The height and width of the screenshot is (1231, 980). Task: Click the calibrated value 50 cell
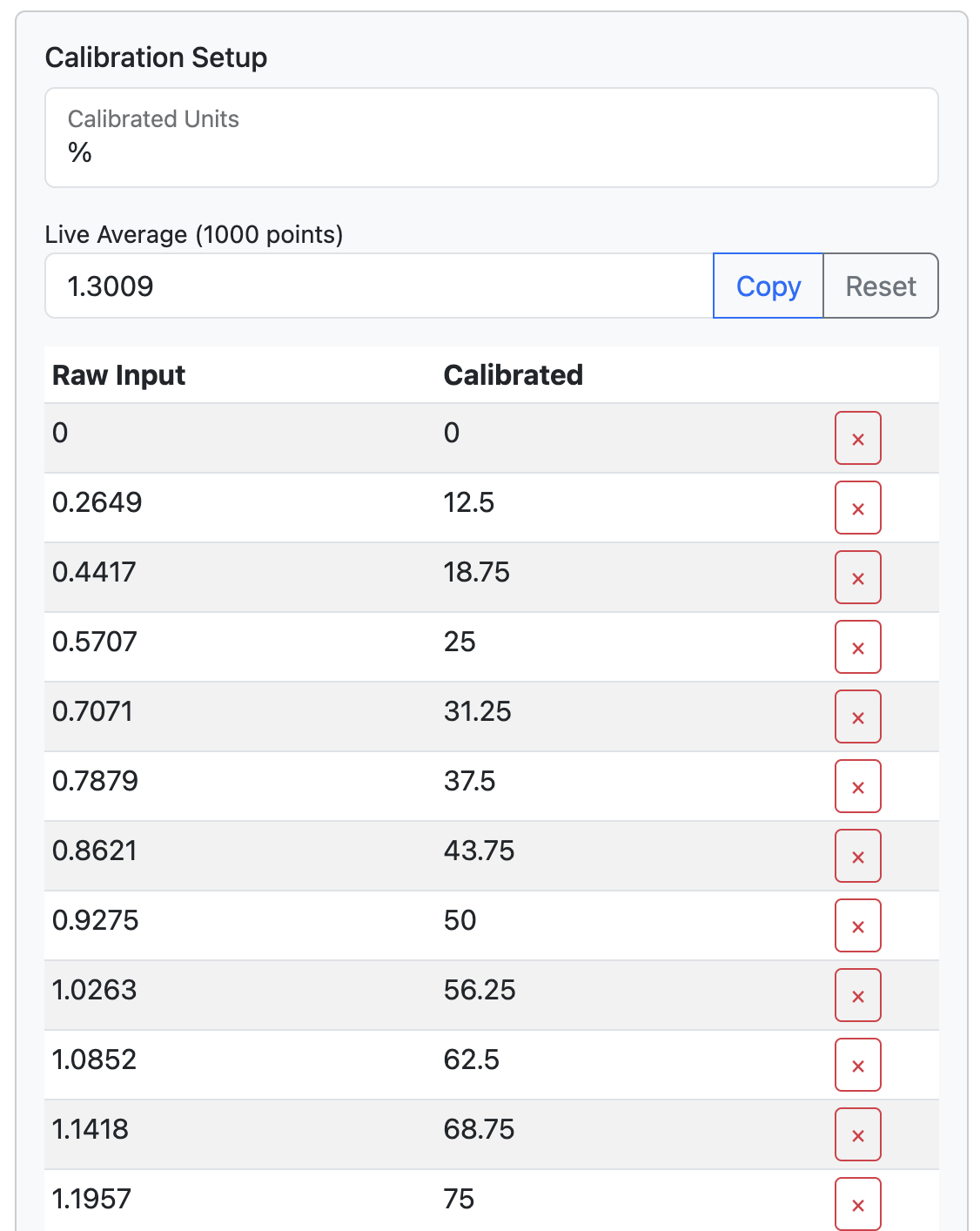pyautogui.click(x=460, y=921)
